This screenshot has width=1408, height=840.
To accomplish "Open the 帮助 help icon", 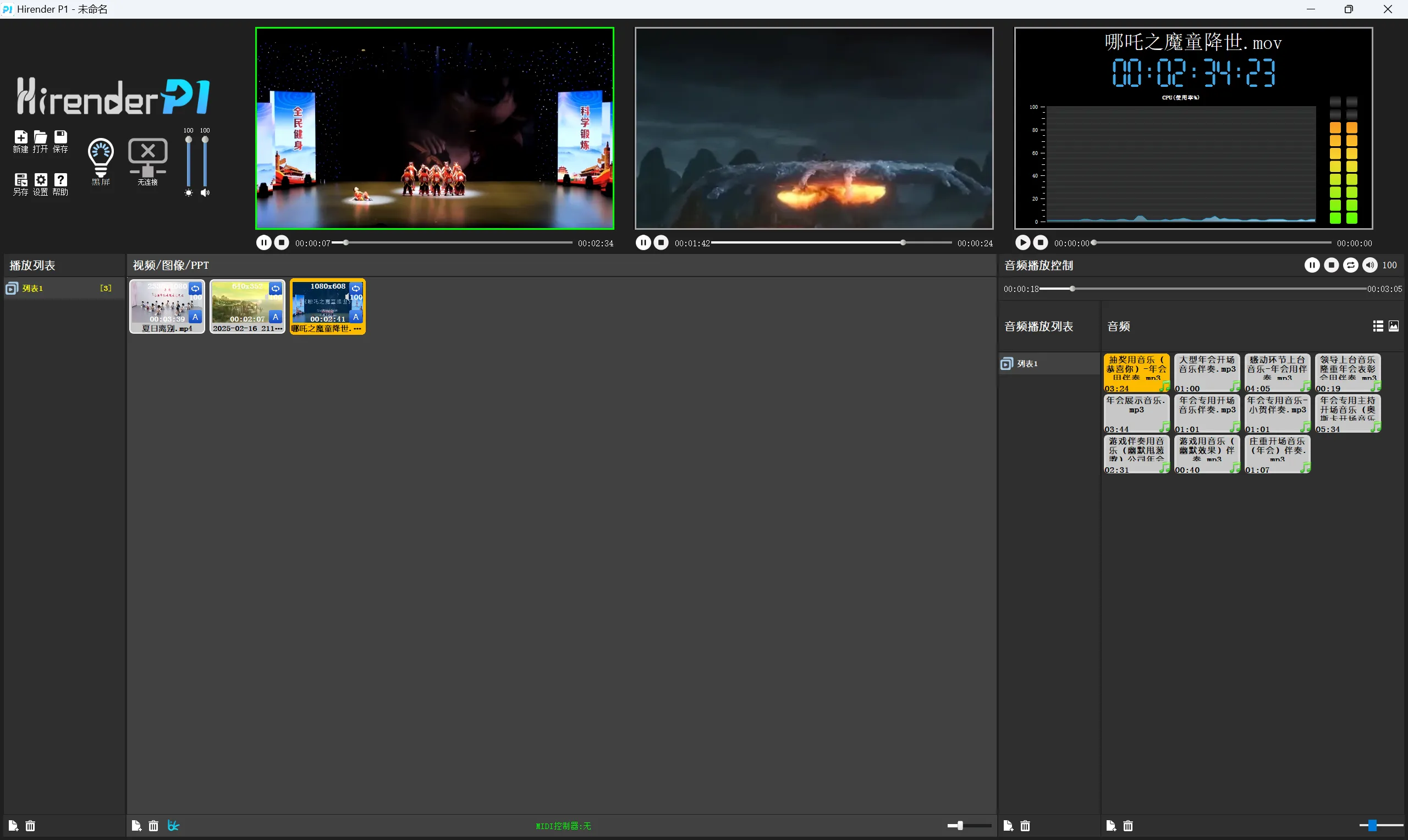I will (60, 180).
